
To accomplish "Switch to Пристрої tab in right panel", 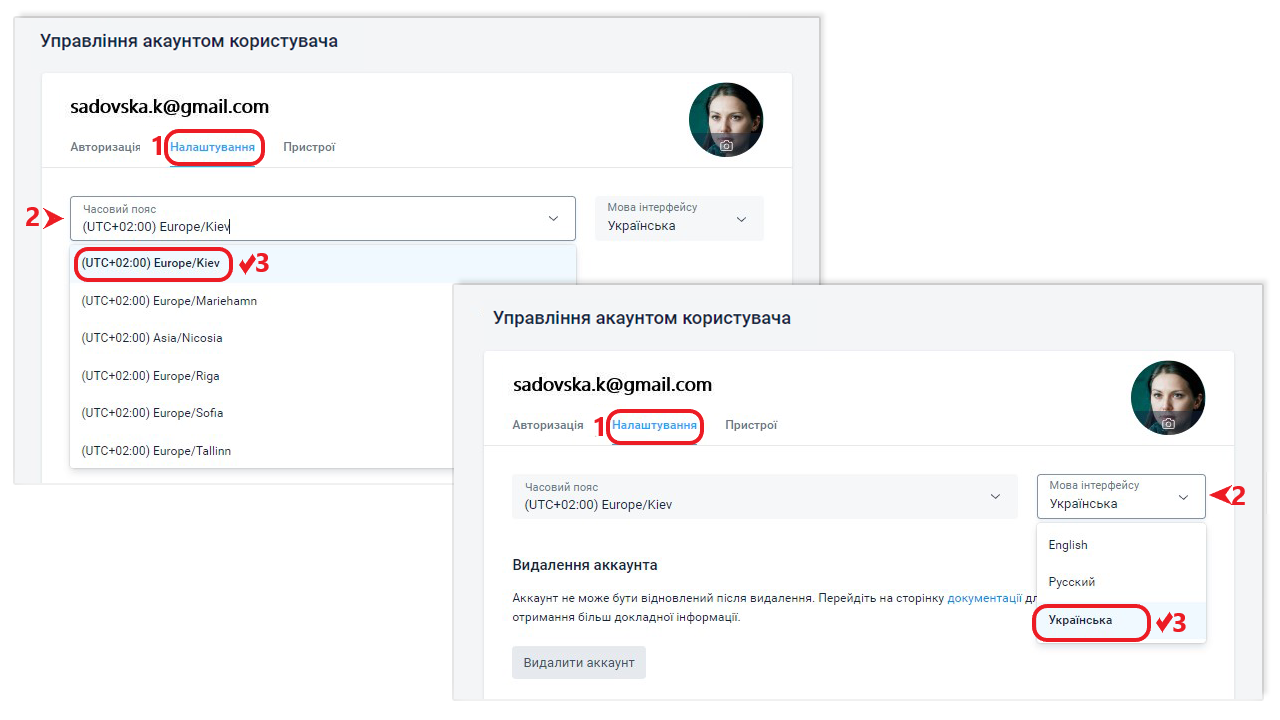I will click(751, 425).
